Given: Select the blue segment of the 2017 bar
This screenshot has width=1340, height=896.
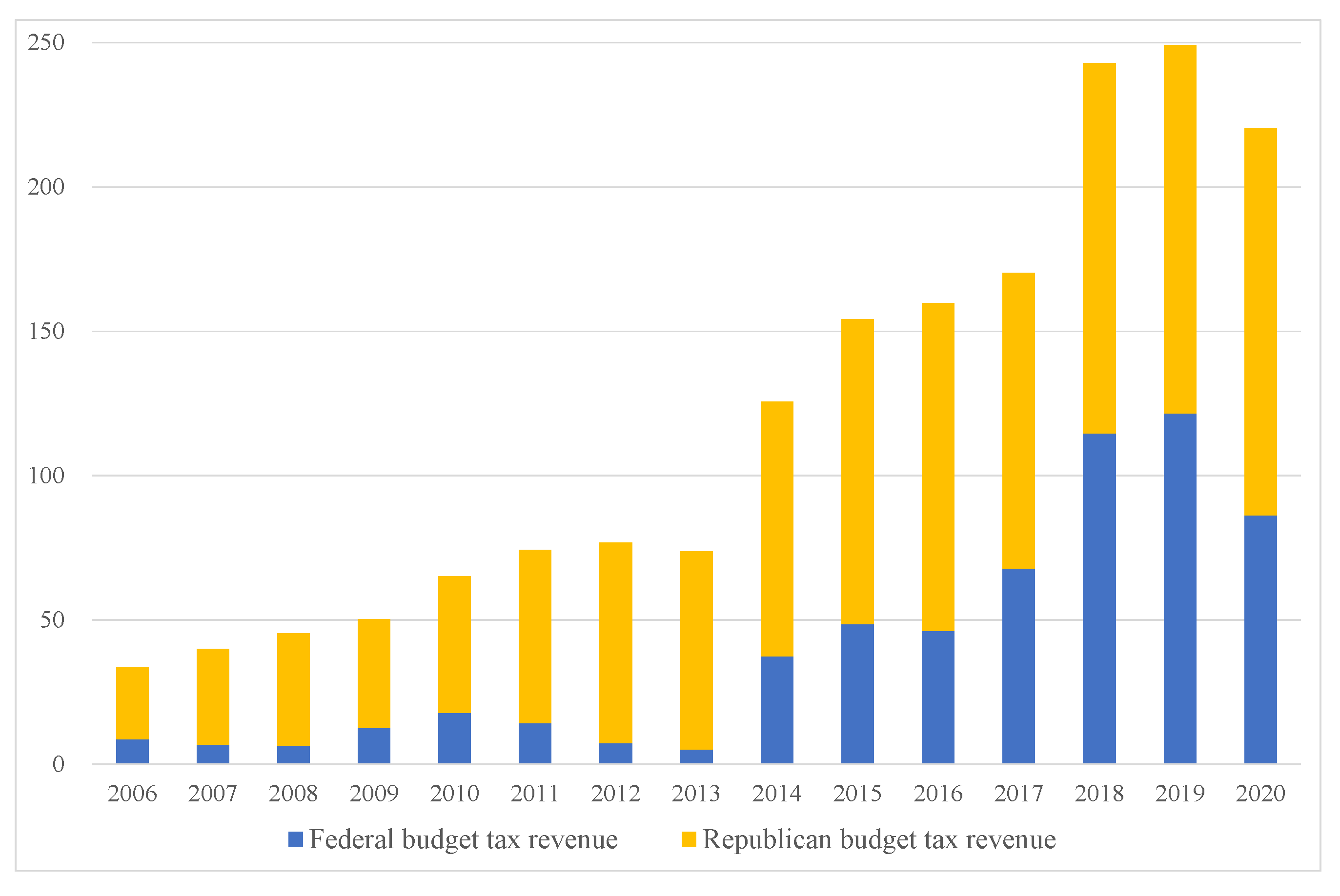Looking at the screenshot, I should tap(1018, 666).
